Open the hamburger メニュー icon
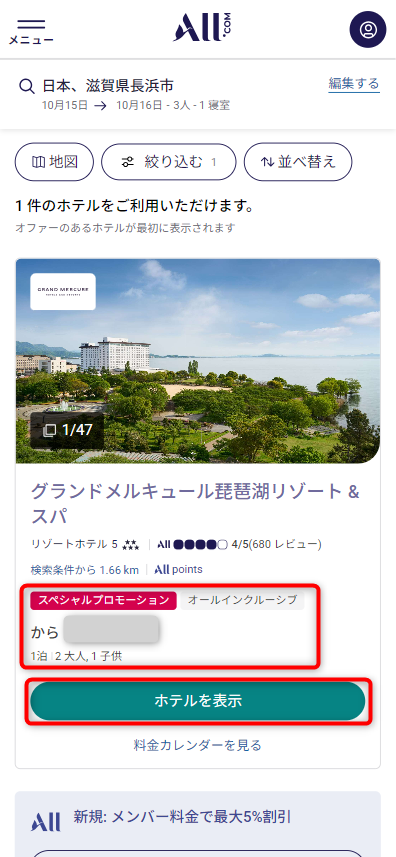This screenshot has width=396, height=857. (x=31, y=31)
